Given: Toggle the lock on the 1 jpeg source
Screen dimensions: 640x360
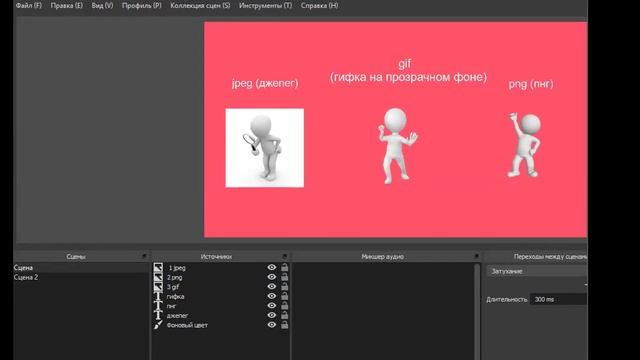Looking at the screenshot, I should coord(284,267).
